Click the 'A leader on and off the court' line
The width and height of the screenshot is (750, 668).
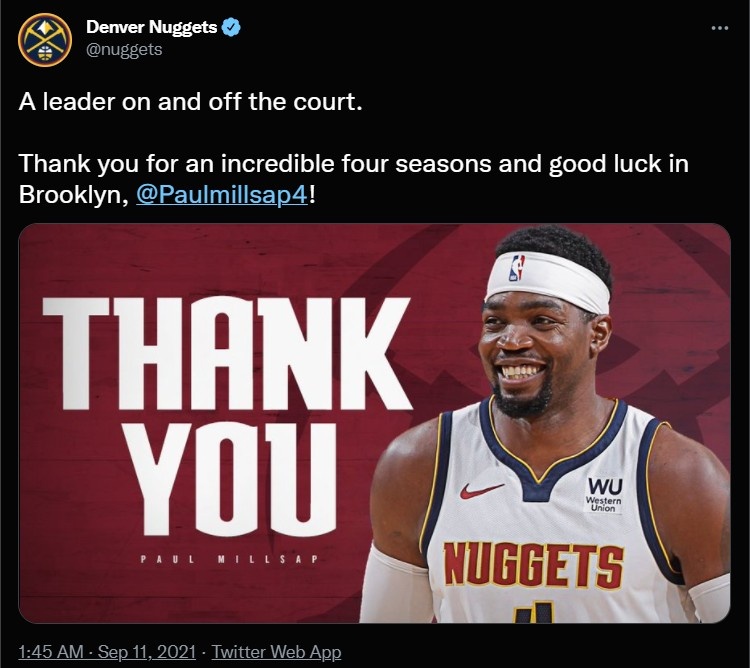[x=190, y=102]
